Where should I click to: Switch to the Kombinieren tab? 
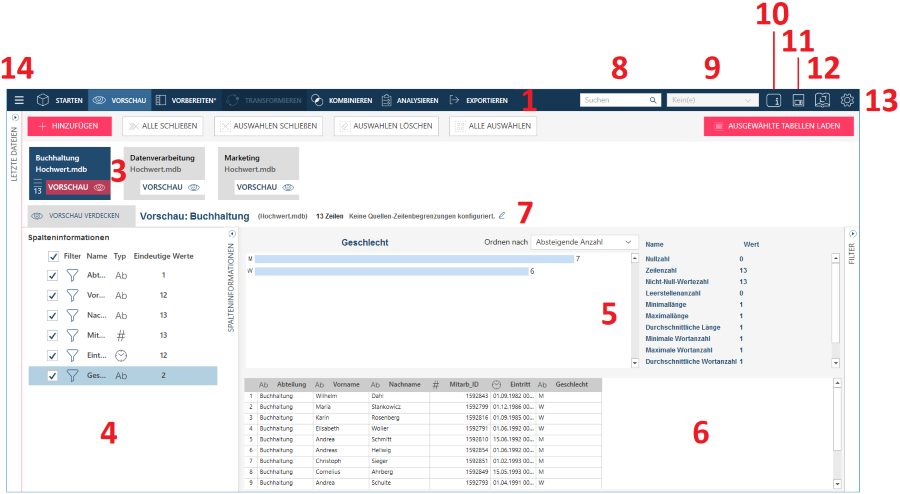(x=341, y=100)
